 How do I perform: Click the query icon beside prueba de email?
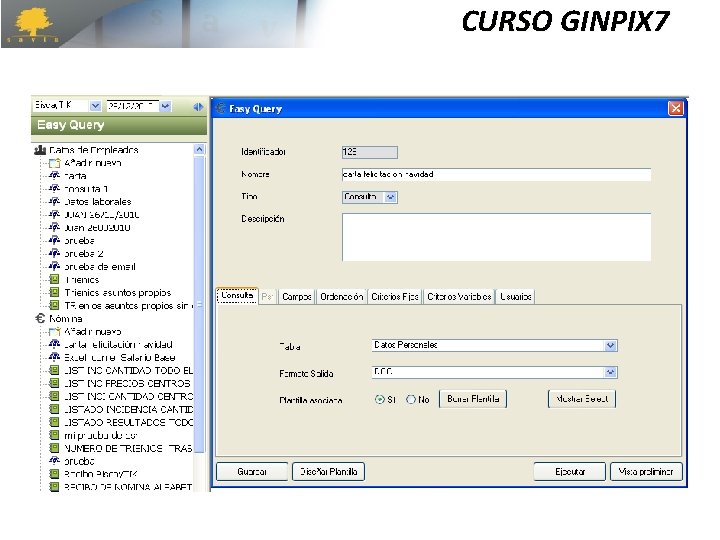click(x=54, y=266)
